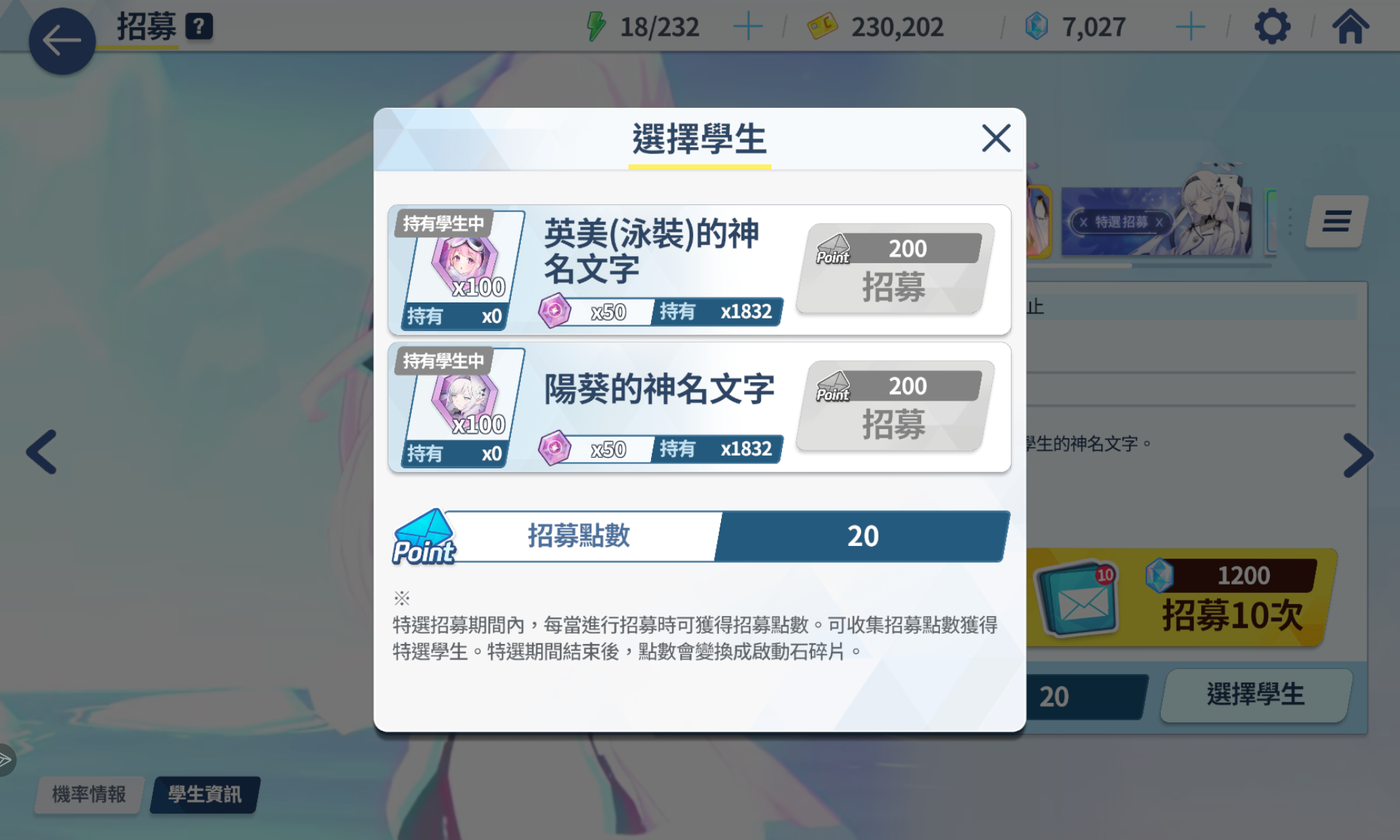Switch to next banner right chevron
The image size is (1400, 840).
pyautogui.click(x=1358, y=455)
